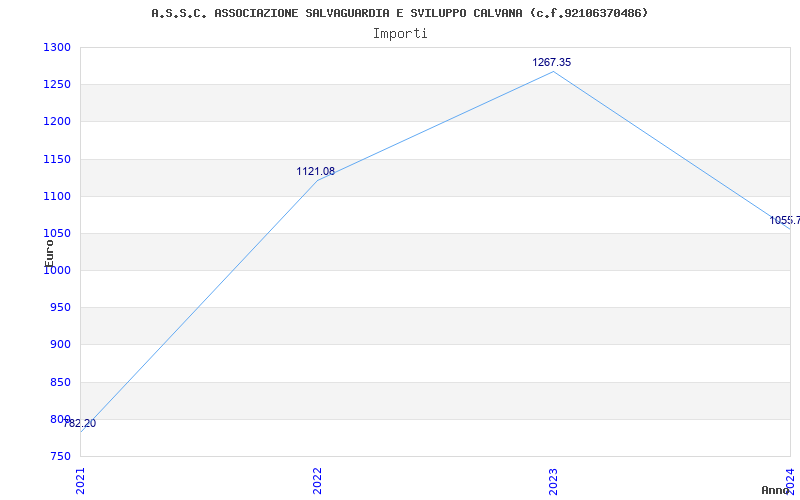Image resolution: width=800 pixels, height=500 pixels.
Task: Click the 1100 y-axis value
Action: (x=57, y=196)
